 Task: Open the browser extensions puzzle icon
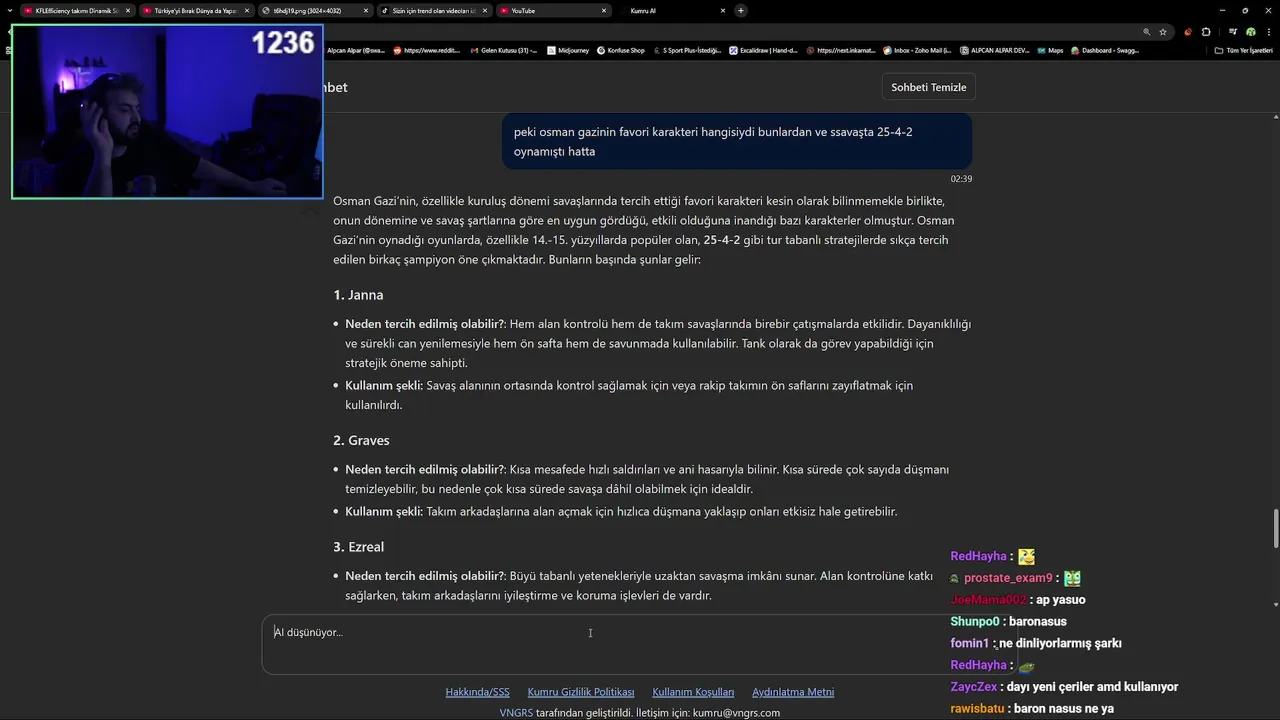(x=1206, y=31)
